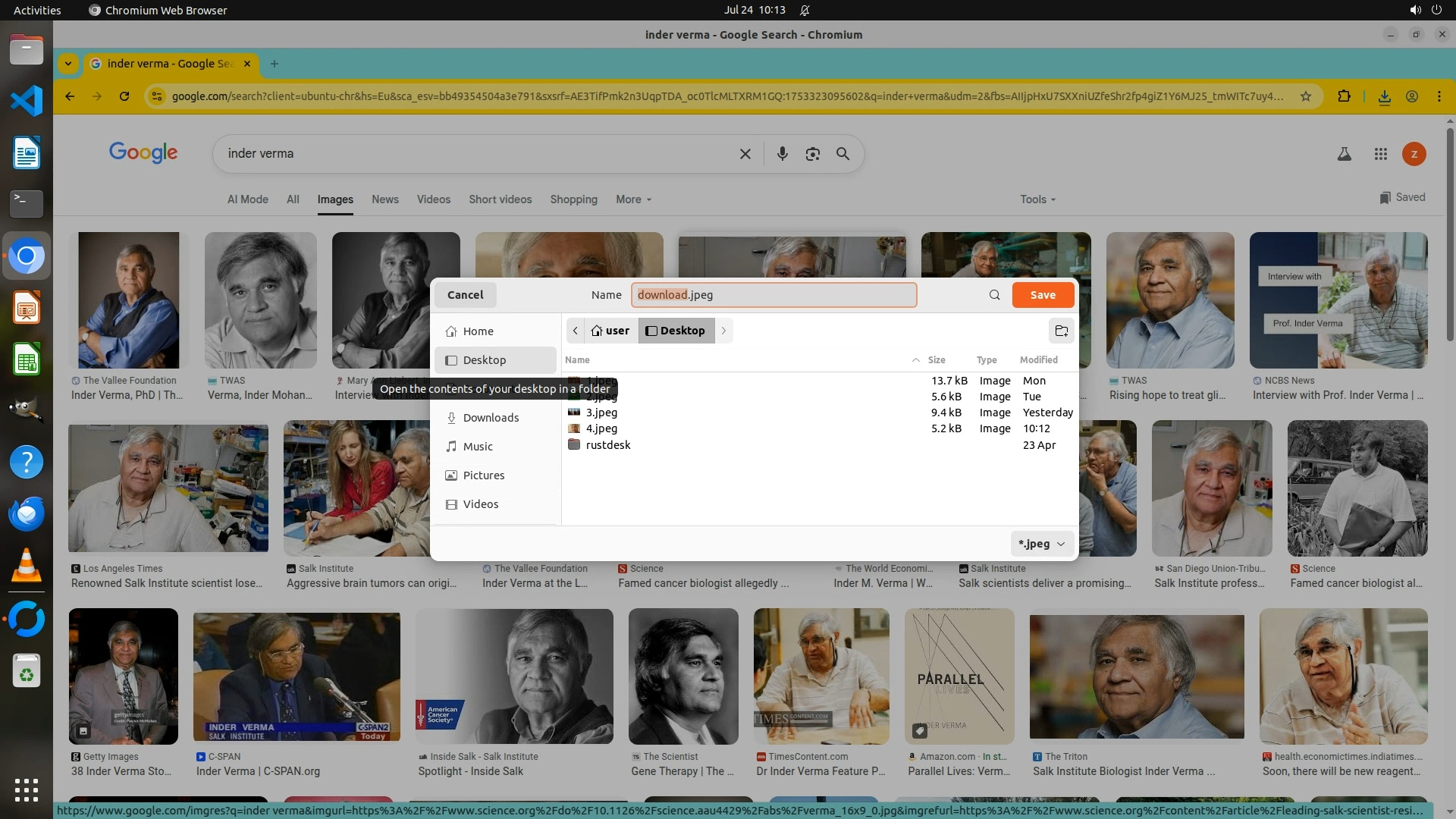Expand the *.jpeg file type filter
The image size is (1456, 819).
(1042, 544)
